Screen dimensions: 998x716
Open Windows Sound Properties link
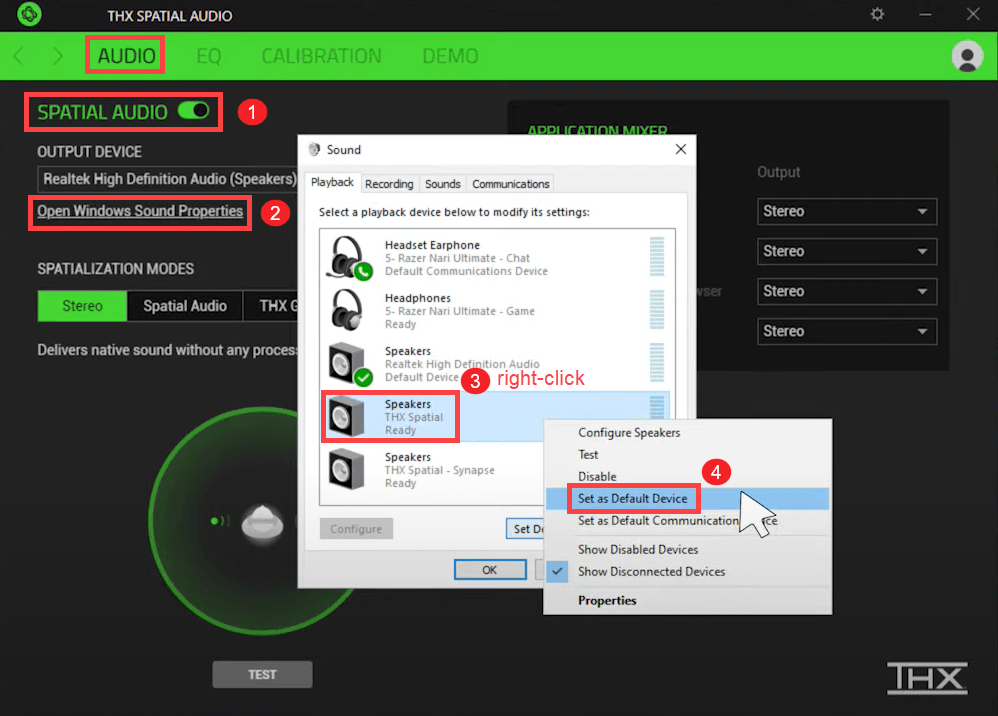tap(139, 211)
